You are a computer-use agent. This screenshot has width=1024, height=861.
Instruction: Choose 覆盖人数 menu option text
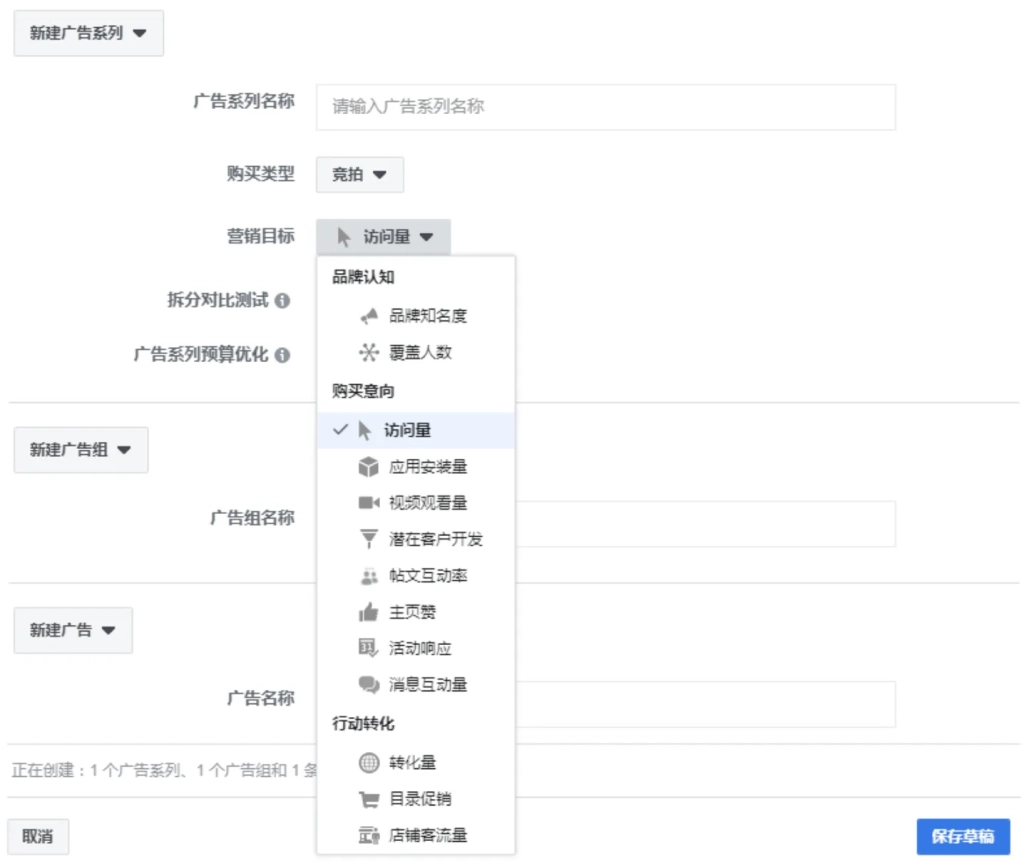click(x=421, y=353)
